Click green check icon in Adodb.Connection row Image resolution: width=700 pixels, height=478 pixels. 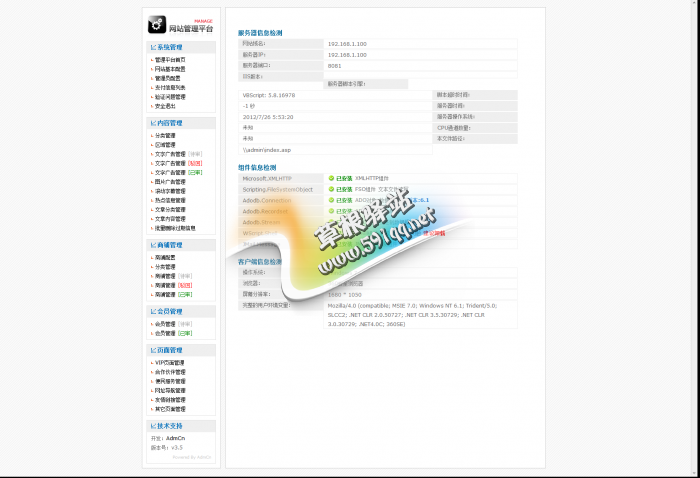pyautogui.click(x=331, y=200)
